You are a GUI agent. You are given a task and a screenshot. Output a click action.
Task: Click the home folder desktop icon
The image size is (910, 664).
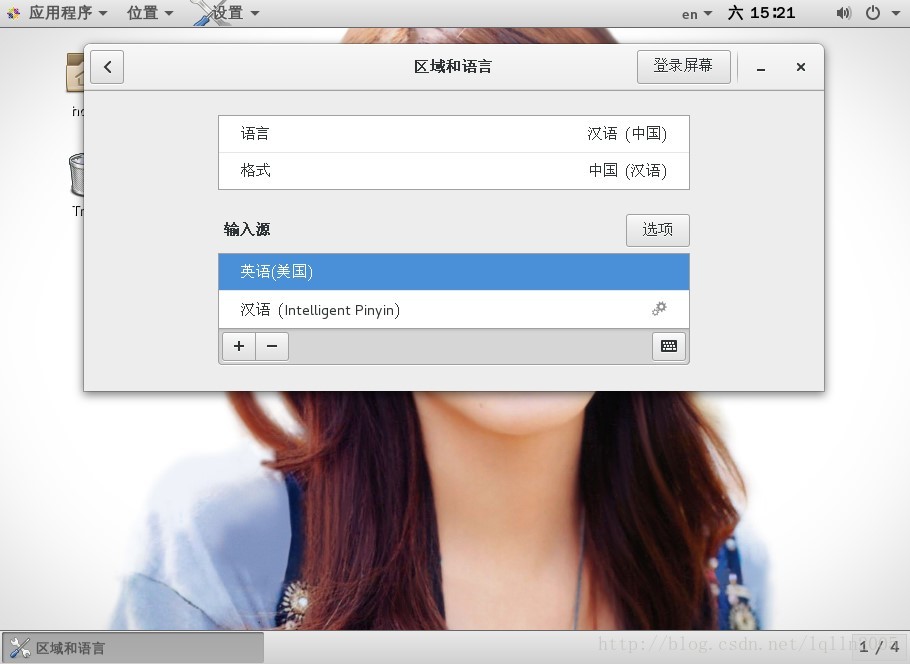[75, 74]
